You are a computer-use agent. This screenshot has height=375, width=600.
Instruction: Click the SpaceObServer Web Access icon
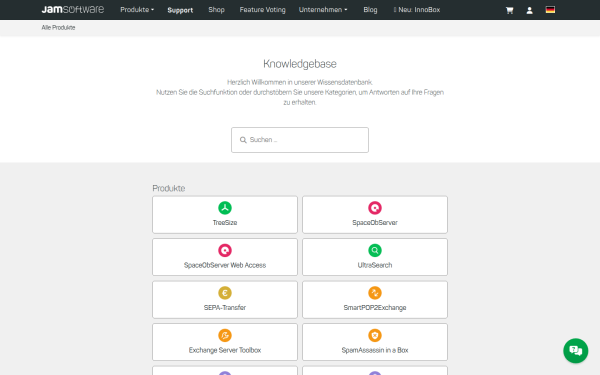point(225,250)
